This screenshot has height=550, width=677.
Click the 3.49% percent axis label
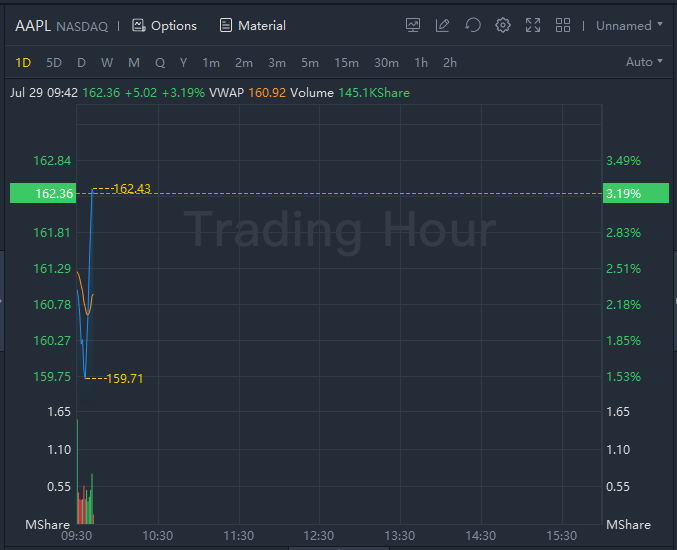(x=623, y=161)
